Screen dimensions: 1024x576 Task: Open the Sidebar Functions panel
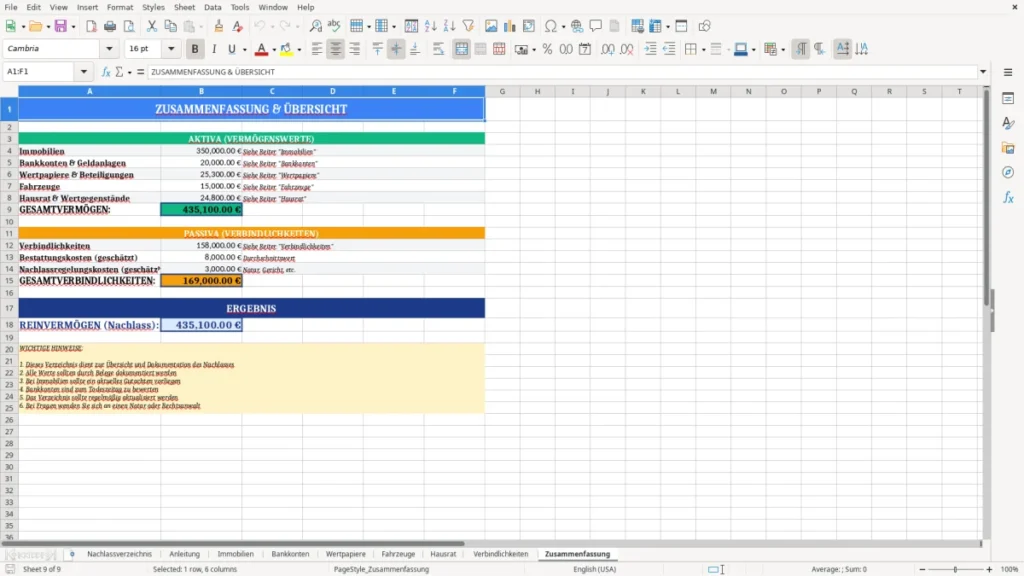(1008, 197)
